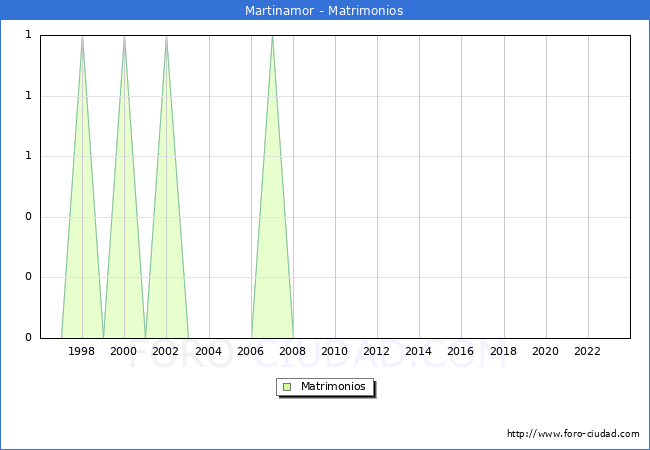Select the 1998 year axis label
This screenshot has height=450, width=650.
coord(81,351)
